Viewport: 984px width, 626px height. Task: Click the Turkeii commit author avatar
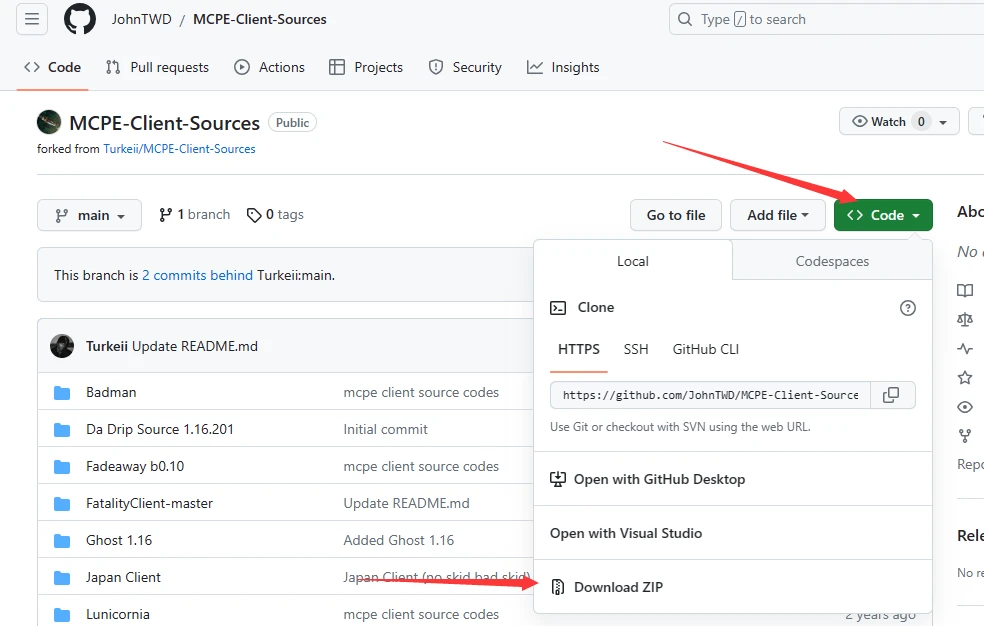click(62, 346)
